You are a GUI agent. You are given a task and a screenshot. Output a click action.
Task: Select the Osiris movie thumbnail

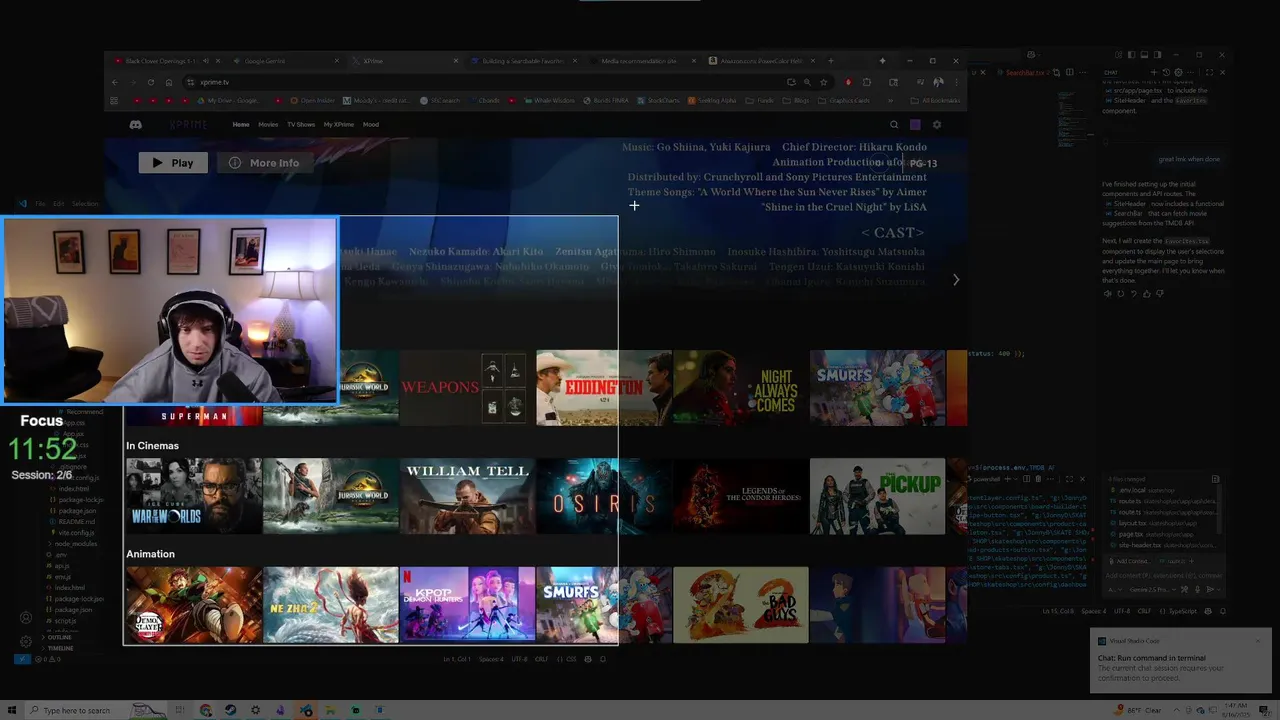[x=603, y=496]
